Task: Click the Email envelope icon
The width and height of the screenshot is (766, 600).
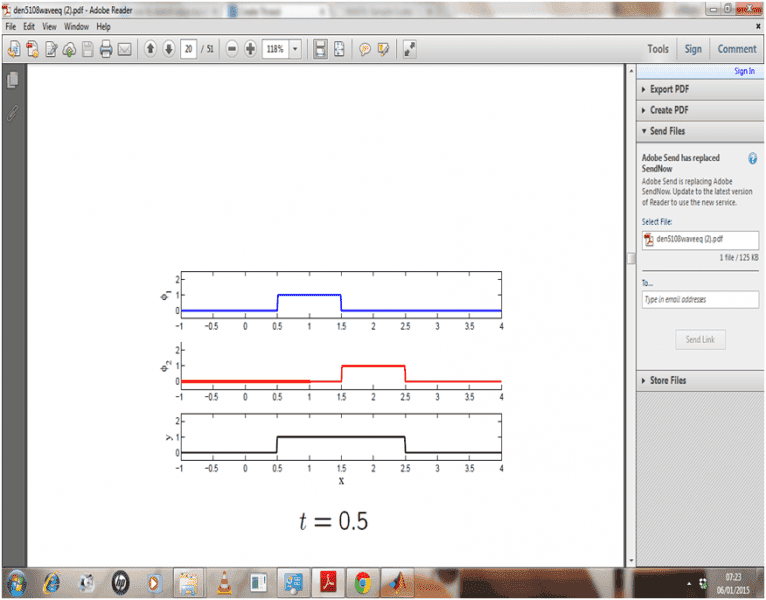Action: tap(125, 49)
